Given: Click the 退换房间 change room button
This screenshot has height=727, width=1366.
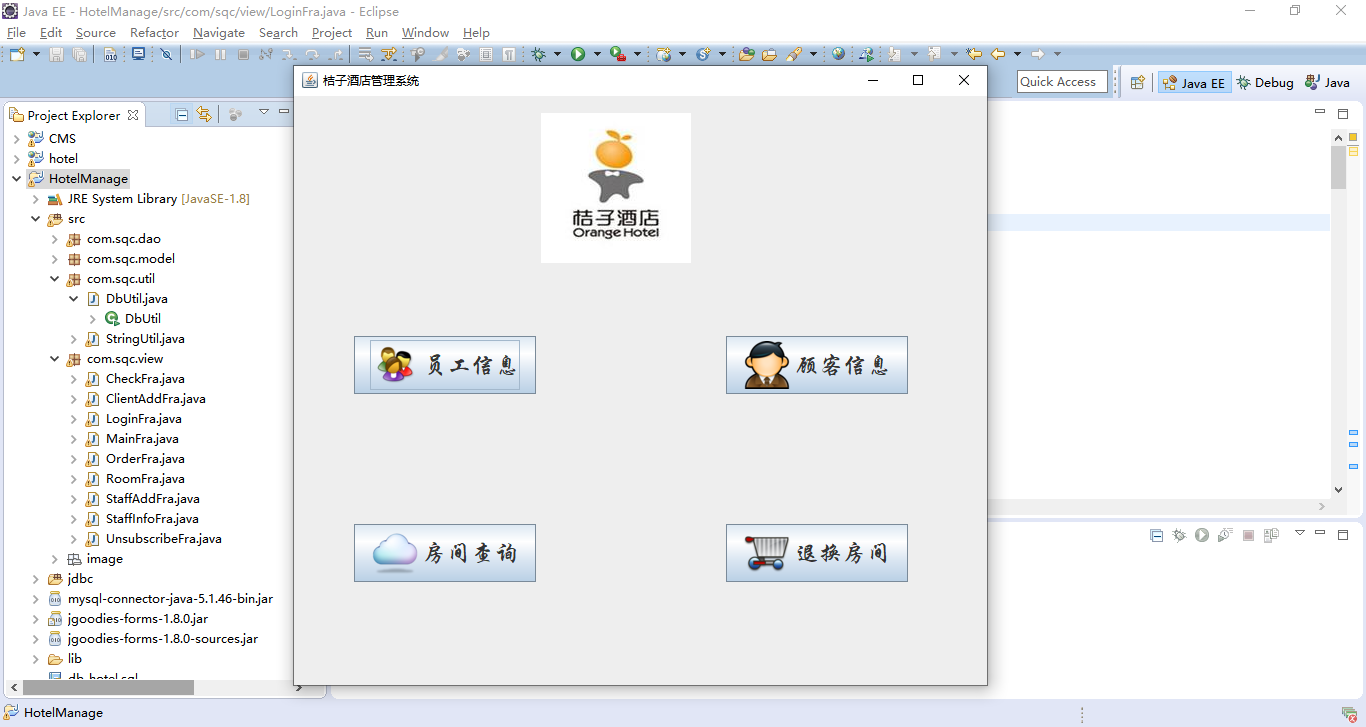Looking at the screenshot, I should (817, 553).
